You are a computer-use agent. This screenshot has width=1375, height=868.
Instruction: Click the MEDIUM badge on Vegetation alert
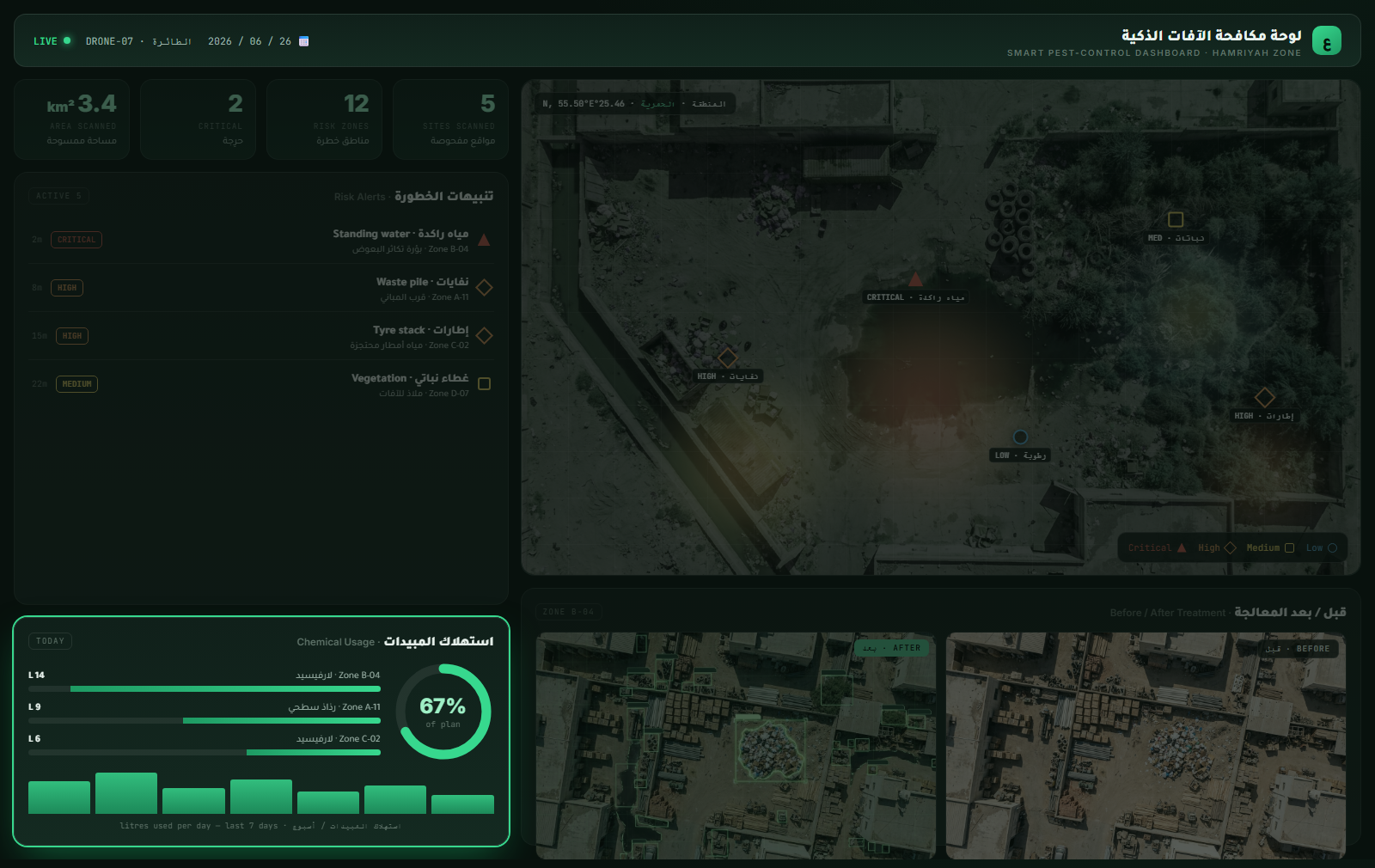tap(76, 384)
